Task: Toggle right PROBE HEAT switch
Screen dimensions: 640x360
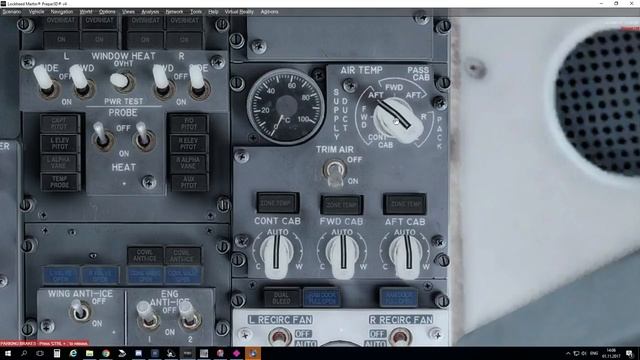Action: point(144,136)
